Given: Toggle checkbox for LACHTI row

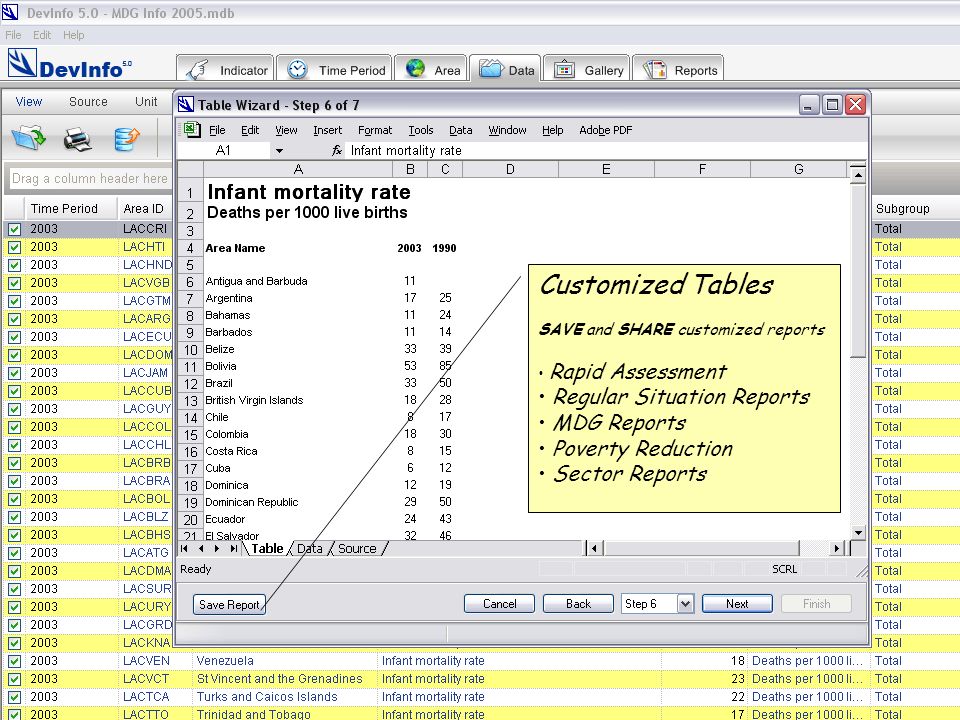Looking at the screenshot, I should [14, 247].
